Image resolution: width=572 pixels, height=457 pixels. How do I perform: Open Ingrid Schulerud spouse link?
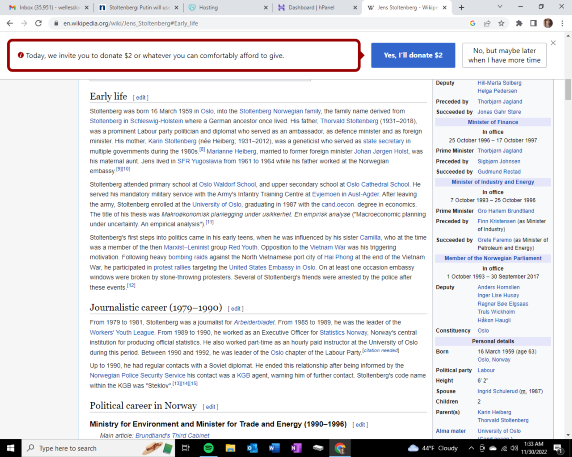pyautogui.click(x=498, y=391)
